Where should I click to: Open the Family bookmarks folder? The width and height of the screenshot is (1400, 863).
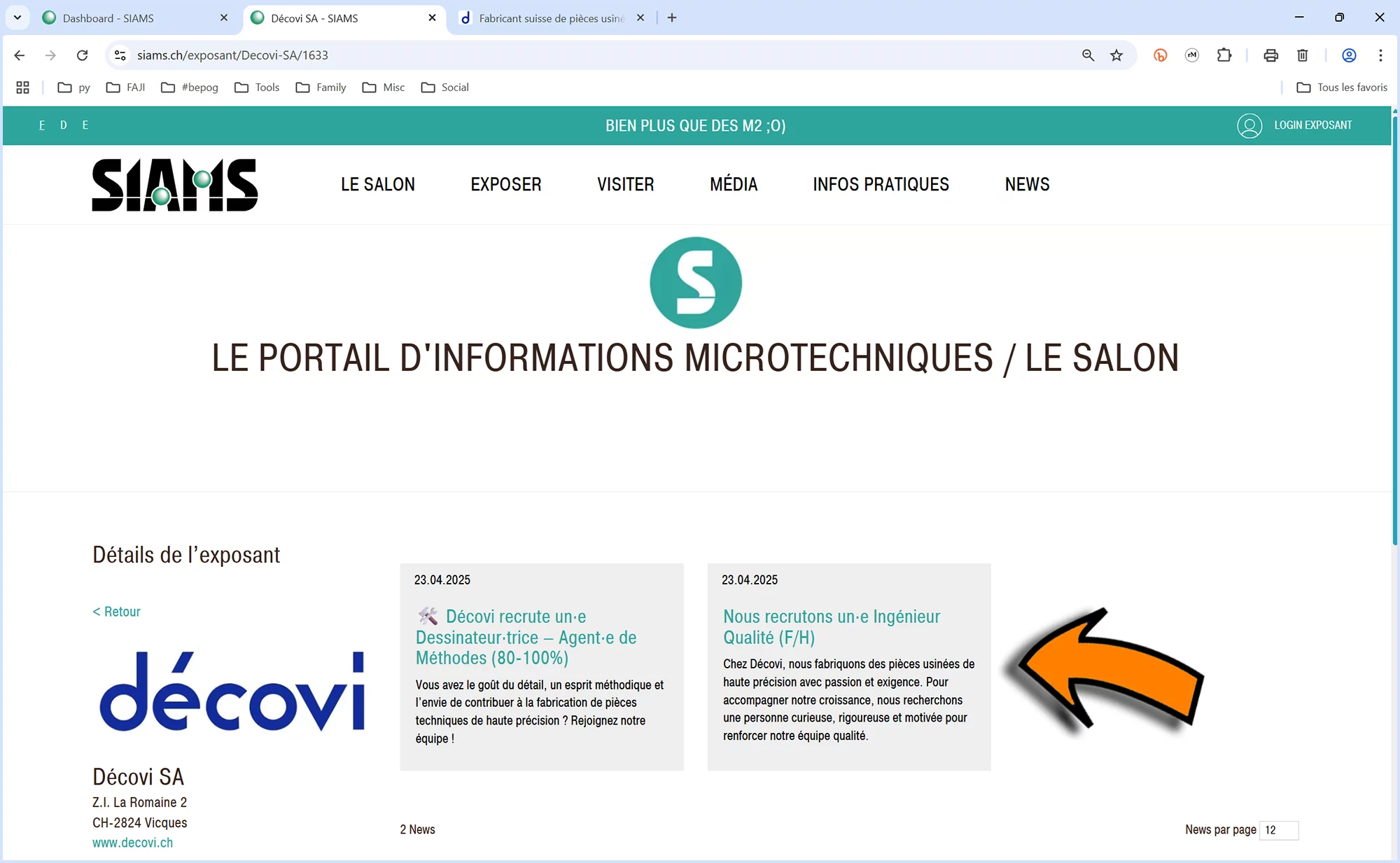click(x=321, y=87)
